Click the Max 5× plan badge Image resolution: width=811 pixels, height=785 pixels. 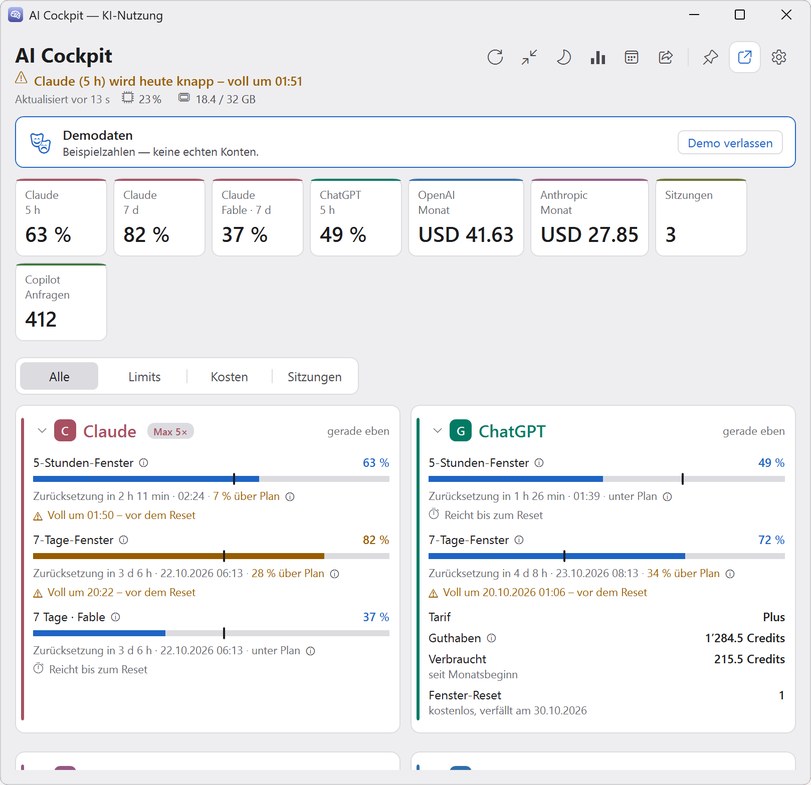170,431
